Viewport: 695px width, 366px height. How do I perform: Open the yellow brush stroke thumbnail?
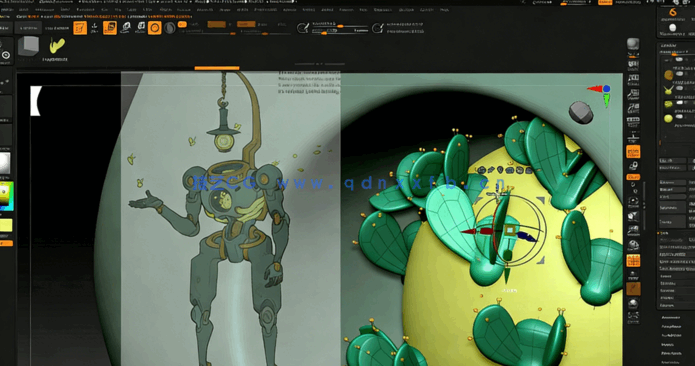56,46
